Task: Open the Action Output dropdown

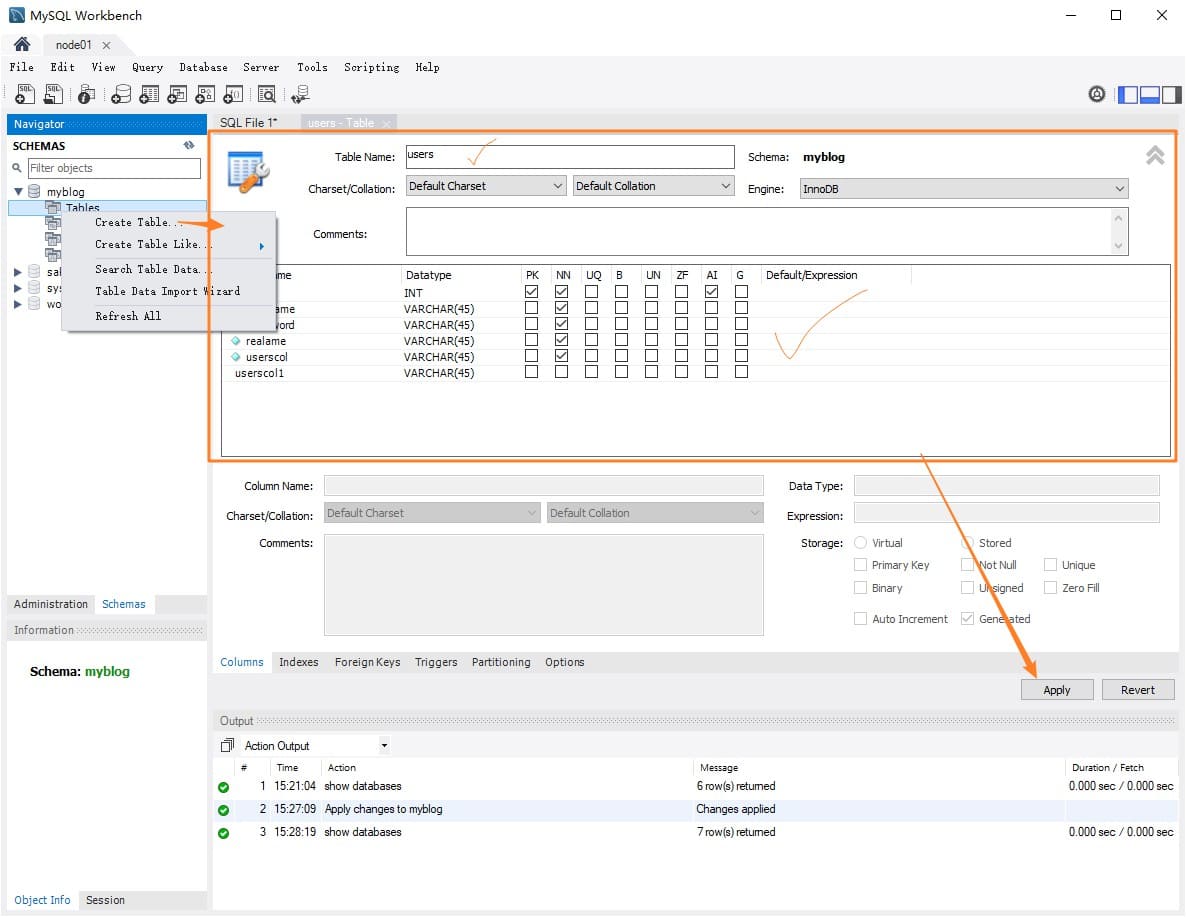Action: pos(315,746)
